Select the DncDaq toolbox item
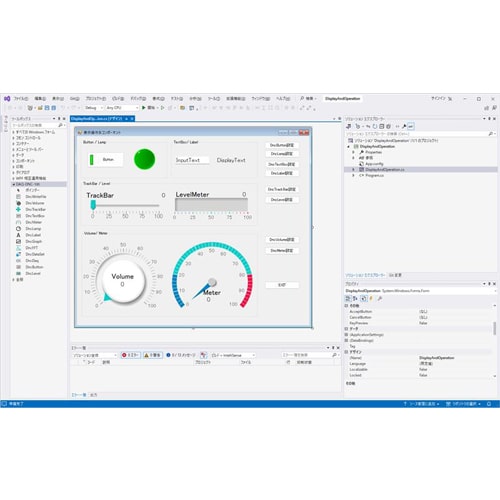Screen dimensions: 500x500 click(32, 261)
